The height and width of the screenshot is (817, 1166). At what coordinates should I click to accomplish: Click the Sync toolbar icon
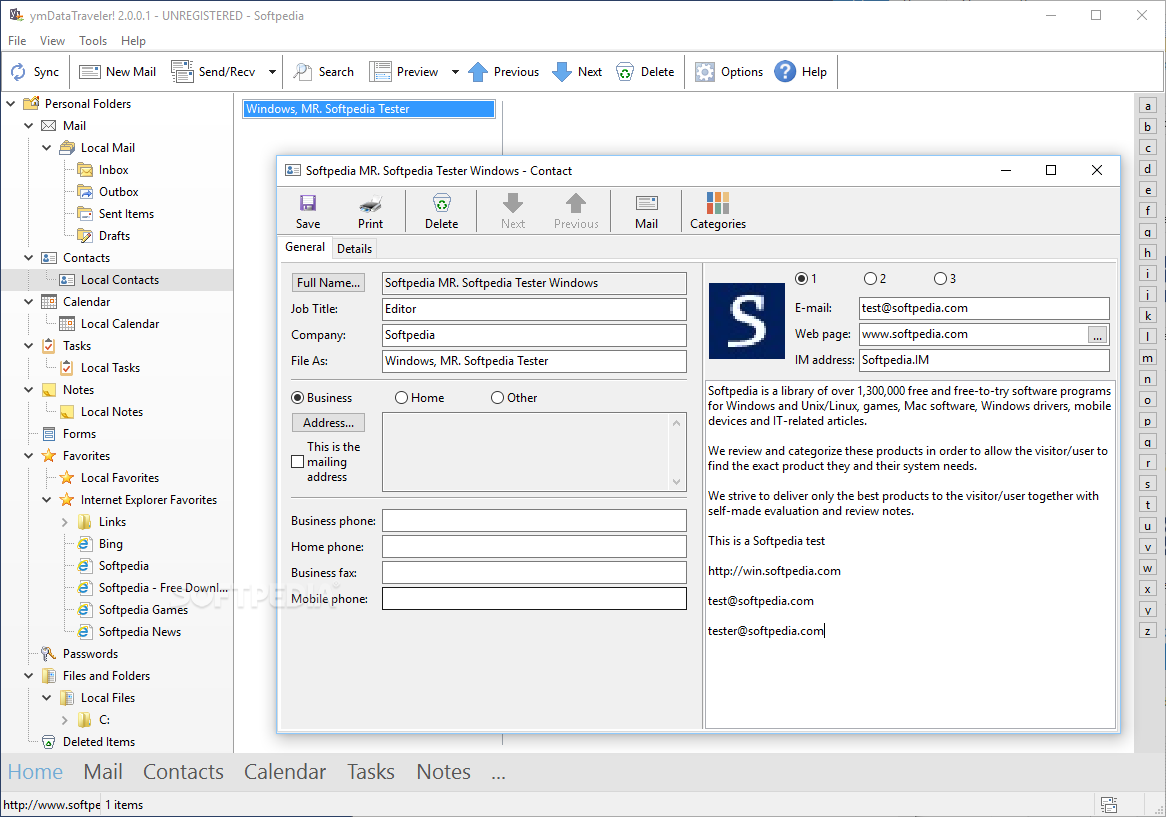coord(18,72)
